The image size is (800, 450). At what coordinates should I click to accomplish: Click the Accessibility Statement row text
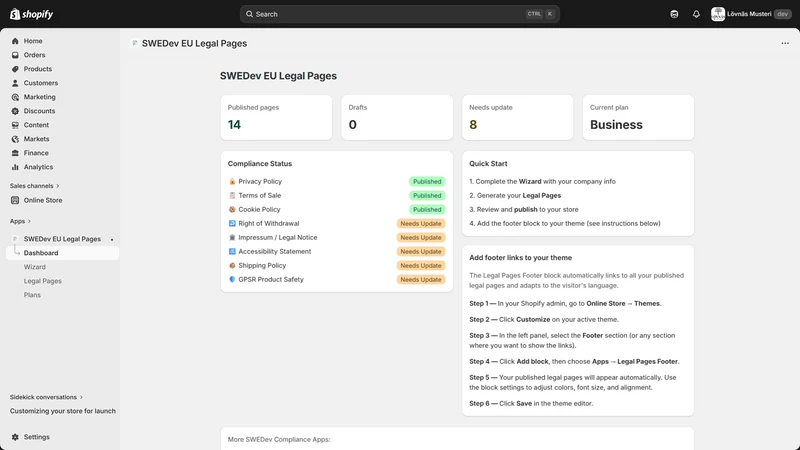pyautogui.click(x=274, y=252)
